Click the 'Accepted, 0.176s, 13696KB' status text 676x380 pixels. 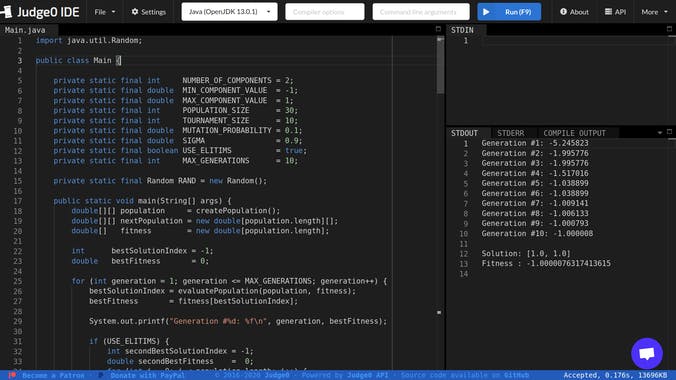click(x=615, y=375)
